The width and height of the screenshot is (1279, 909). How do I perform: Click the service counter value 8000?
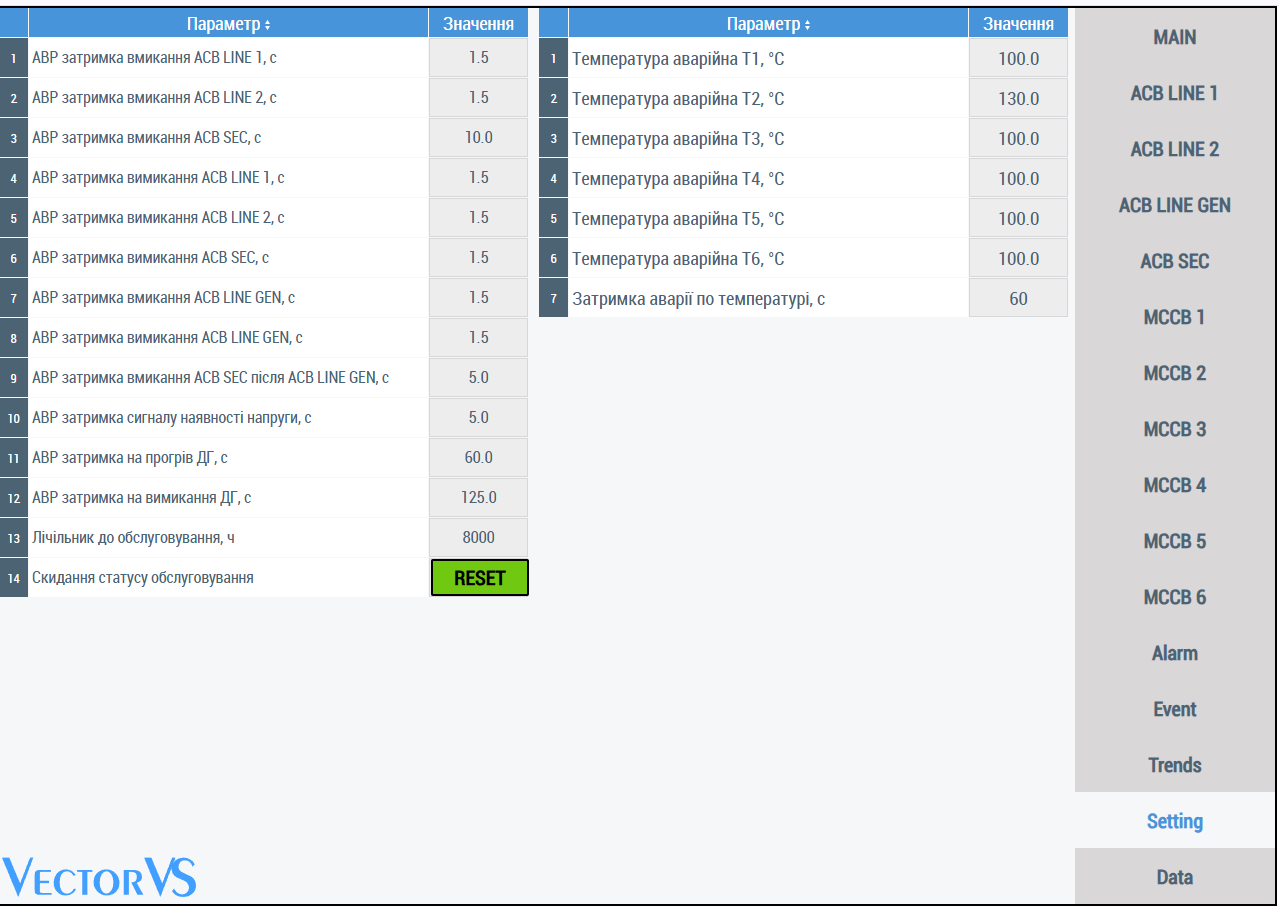(x=479, y=538)
